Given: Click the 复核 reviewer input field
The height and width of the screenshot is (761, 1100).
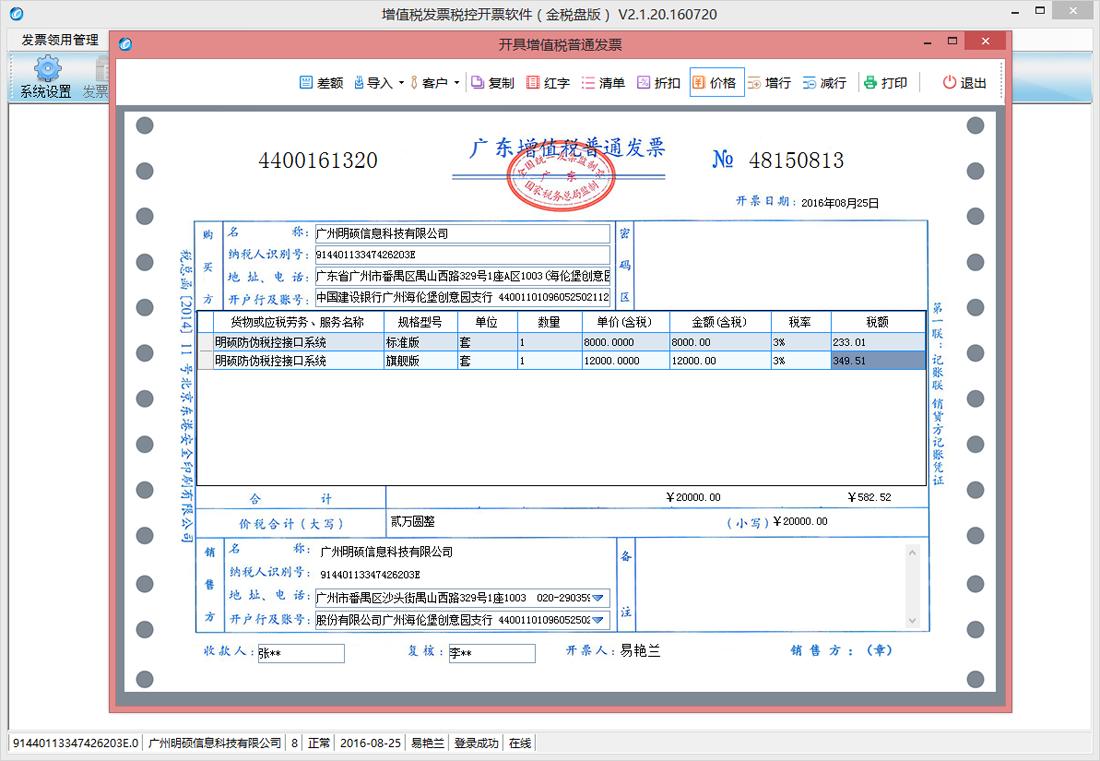Looking at the screenshot, I should tap(490, 654).
